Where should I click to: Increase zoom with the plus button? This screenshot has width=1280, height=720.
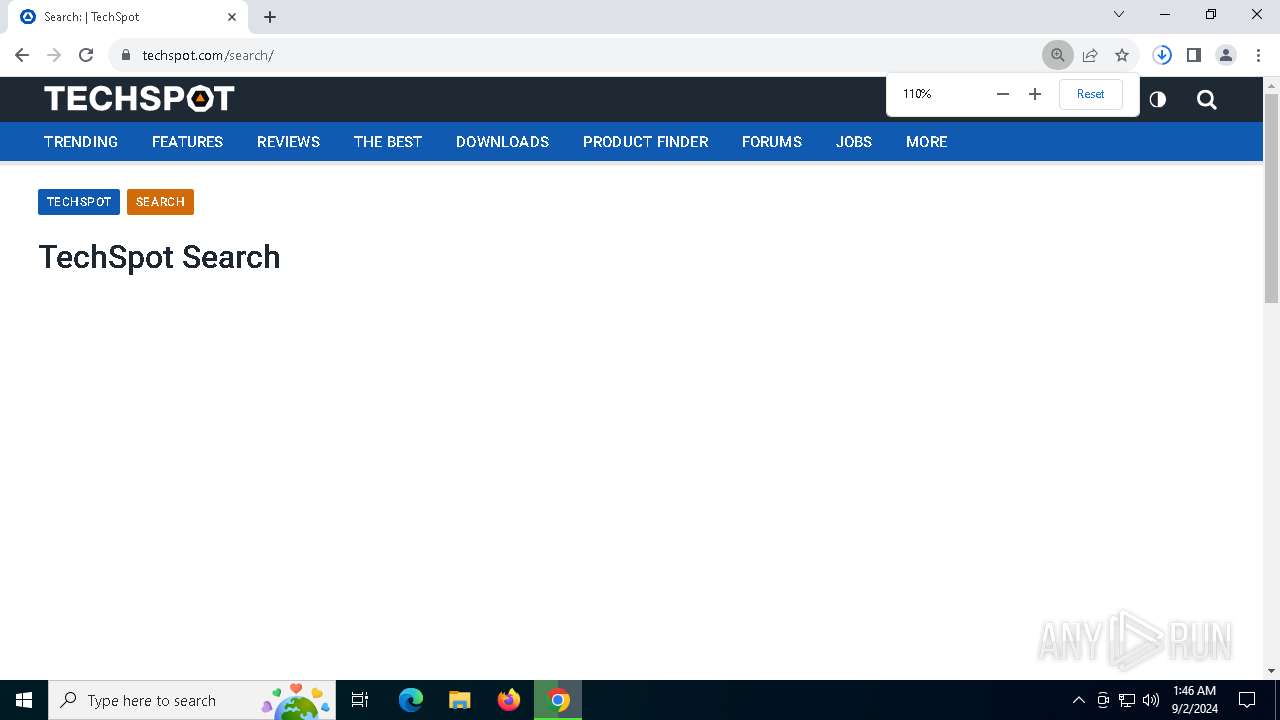(x=1035, y=94)
